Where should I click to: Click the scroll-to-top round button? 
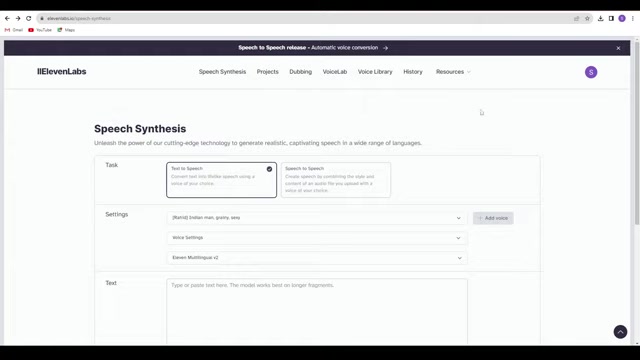(620, 332)
